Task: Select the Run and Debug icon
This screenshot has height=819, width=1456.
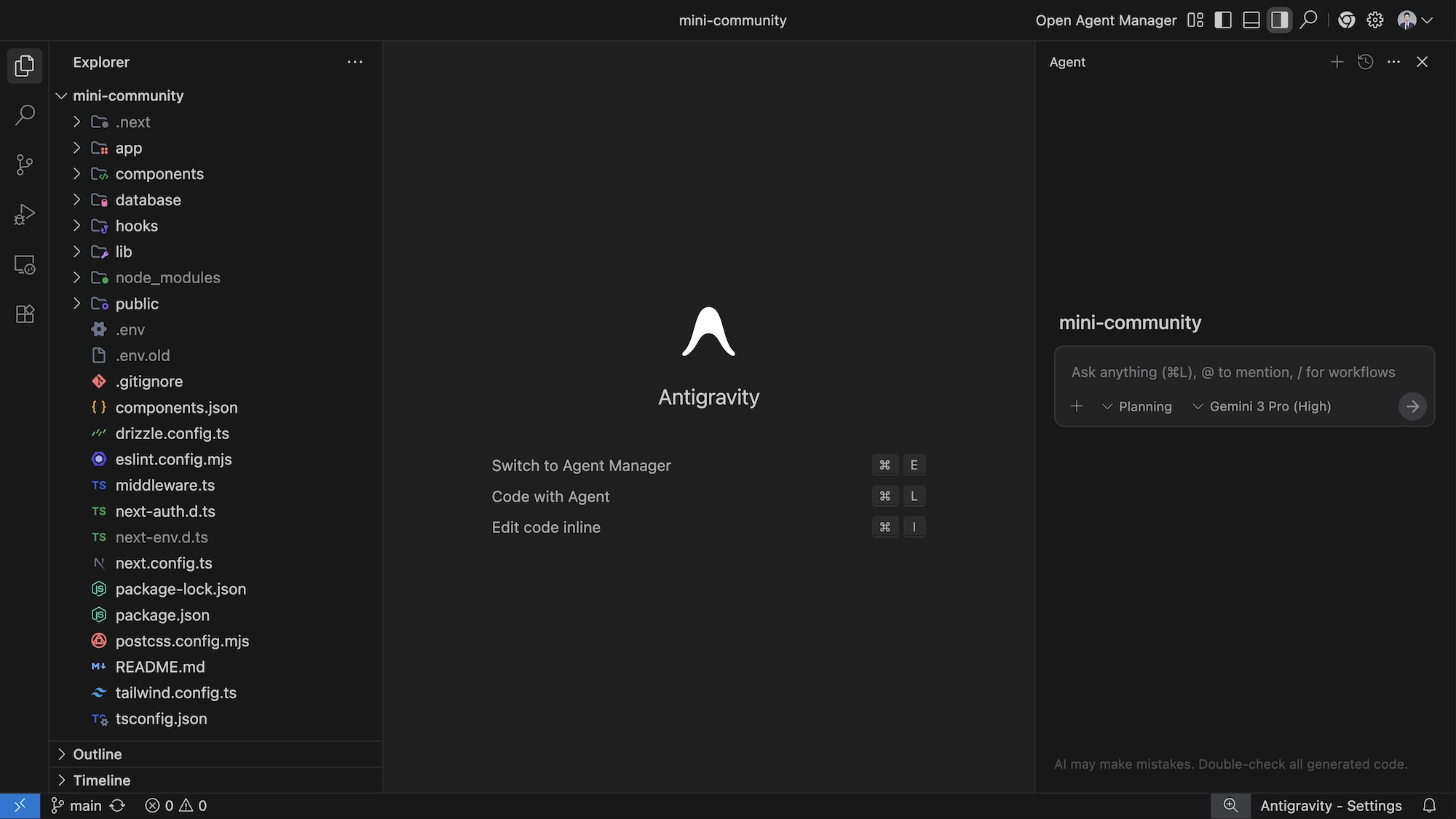Action: (x=24, y=214)
